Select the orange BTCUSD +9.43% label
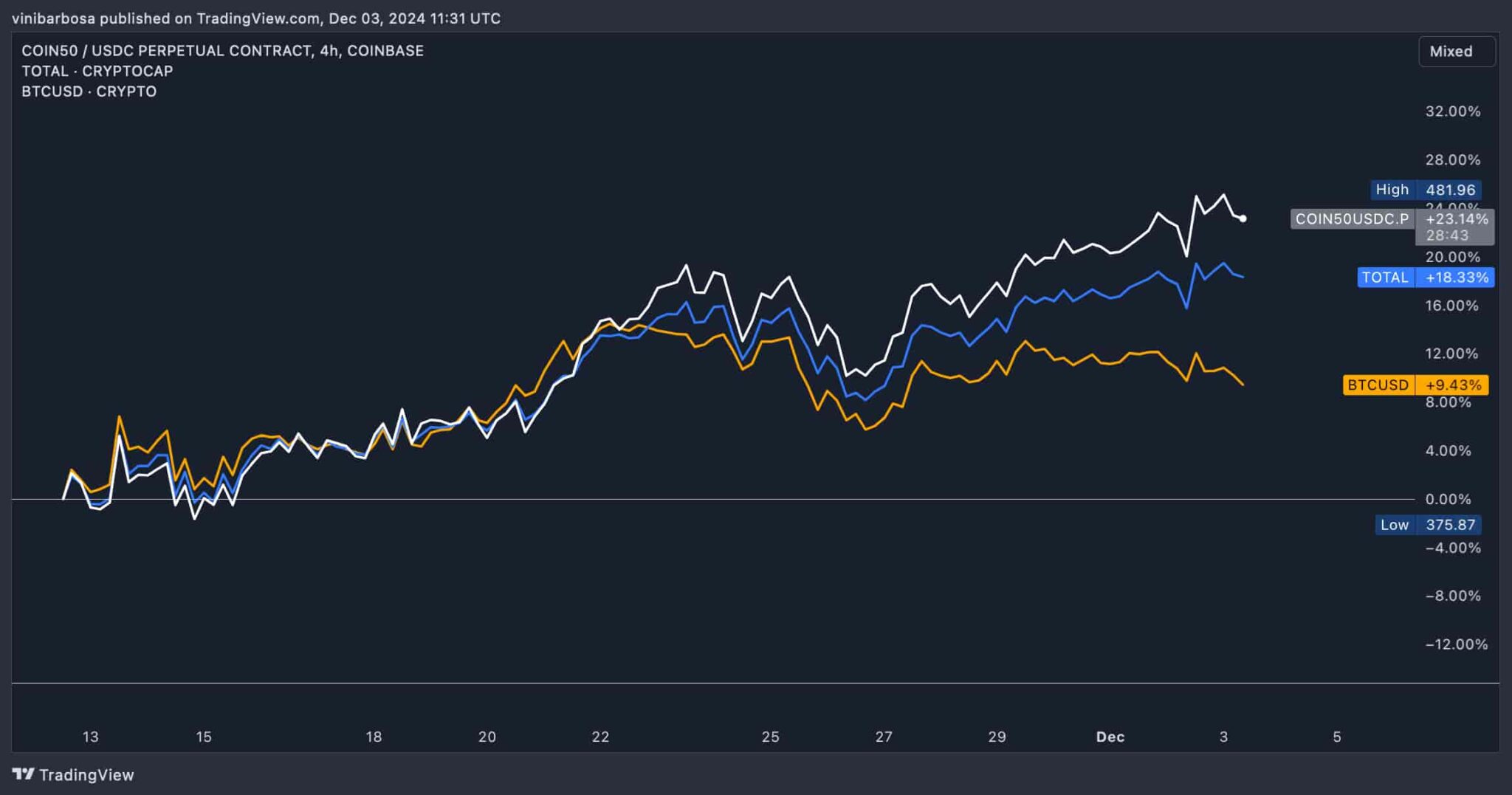Viewport: 1512px width, 795px height. pos(1415,385)
